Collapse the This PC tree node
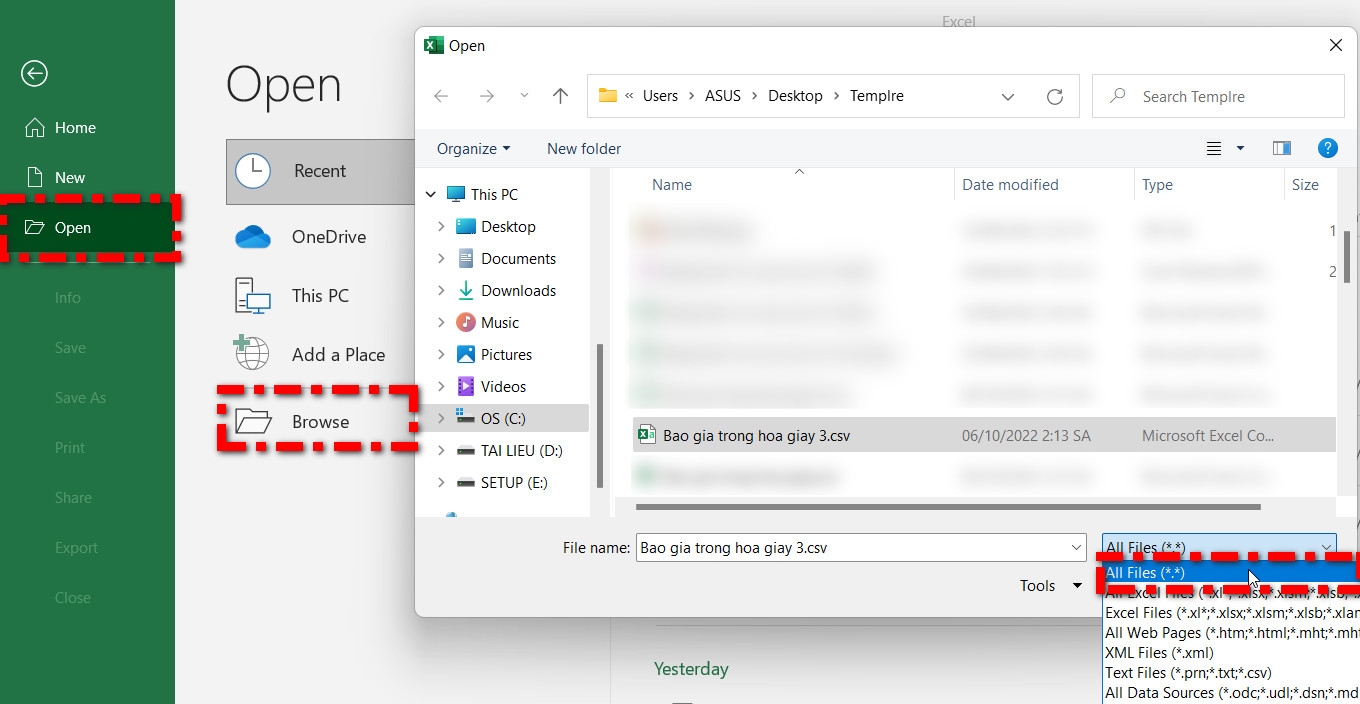The height and width of the screenshot is (704, 1360). [x=431, y=195]
